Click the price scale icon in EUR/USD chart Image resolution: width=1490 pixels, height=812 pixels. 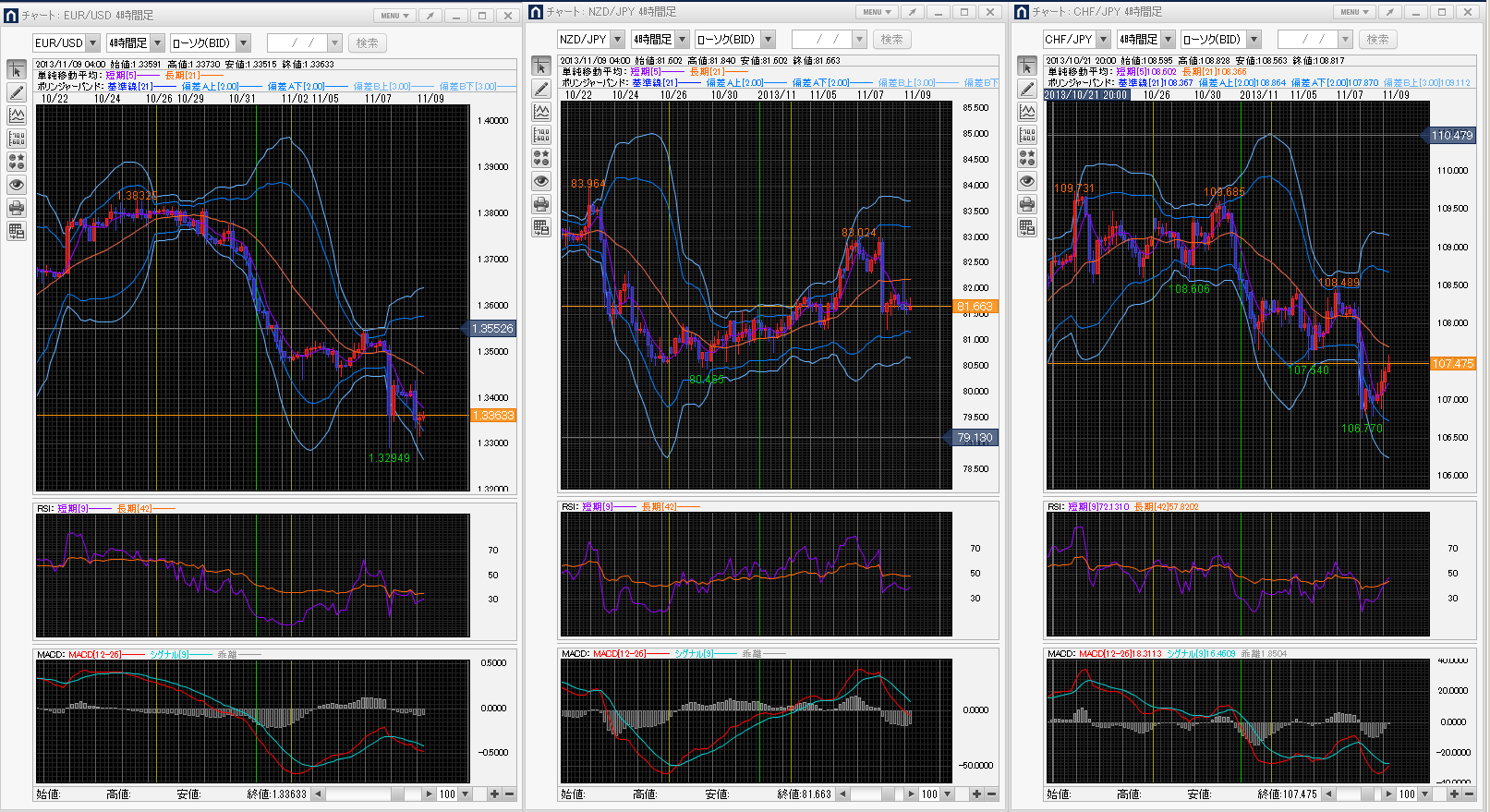(x=17, y=139)
